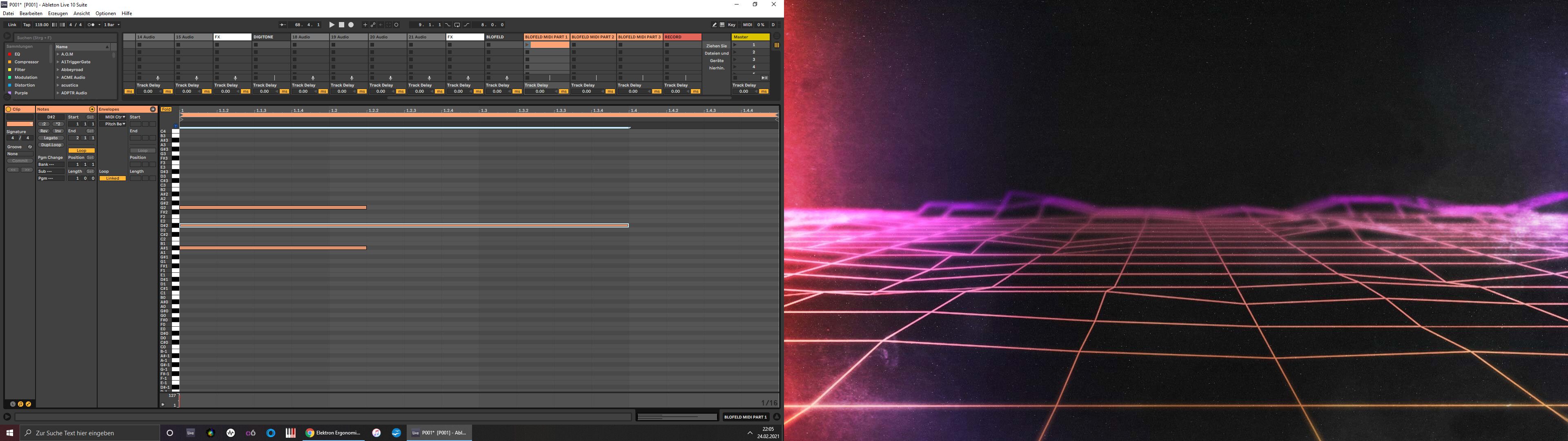Toggle the Computer MIDI Keyboard icon

(722, 25)
